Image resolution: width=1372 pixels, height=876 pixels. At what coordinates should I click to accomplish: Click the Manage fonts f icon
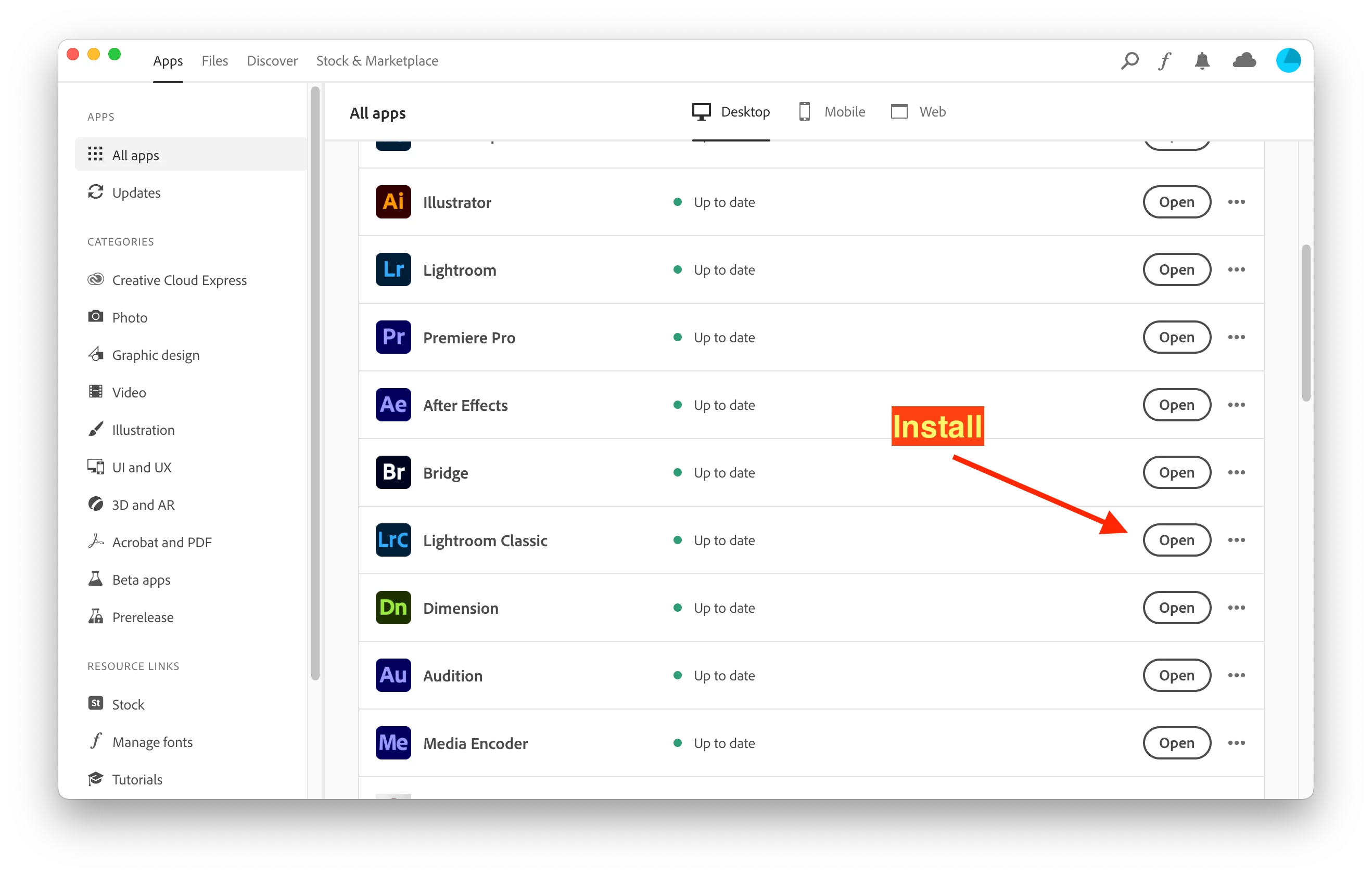[96, 741]
